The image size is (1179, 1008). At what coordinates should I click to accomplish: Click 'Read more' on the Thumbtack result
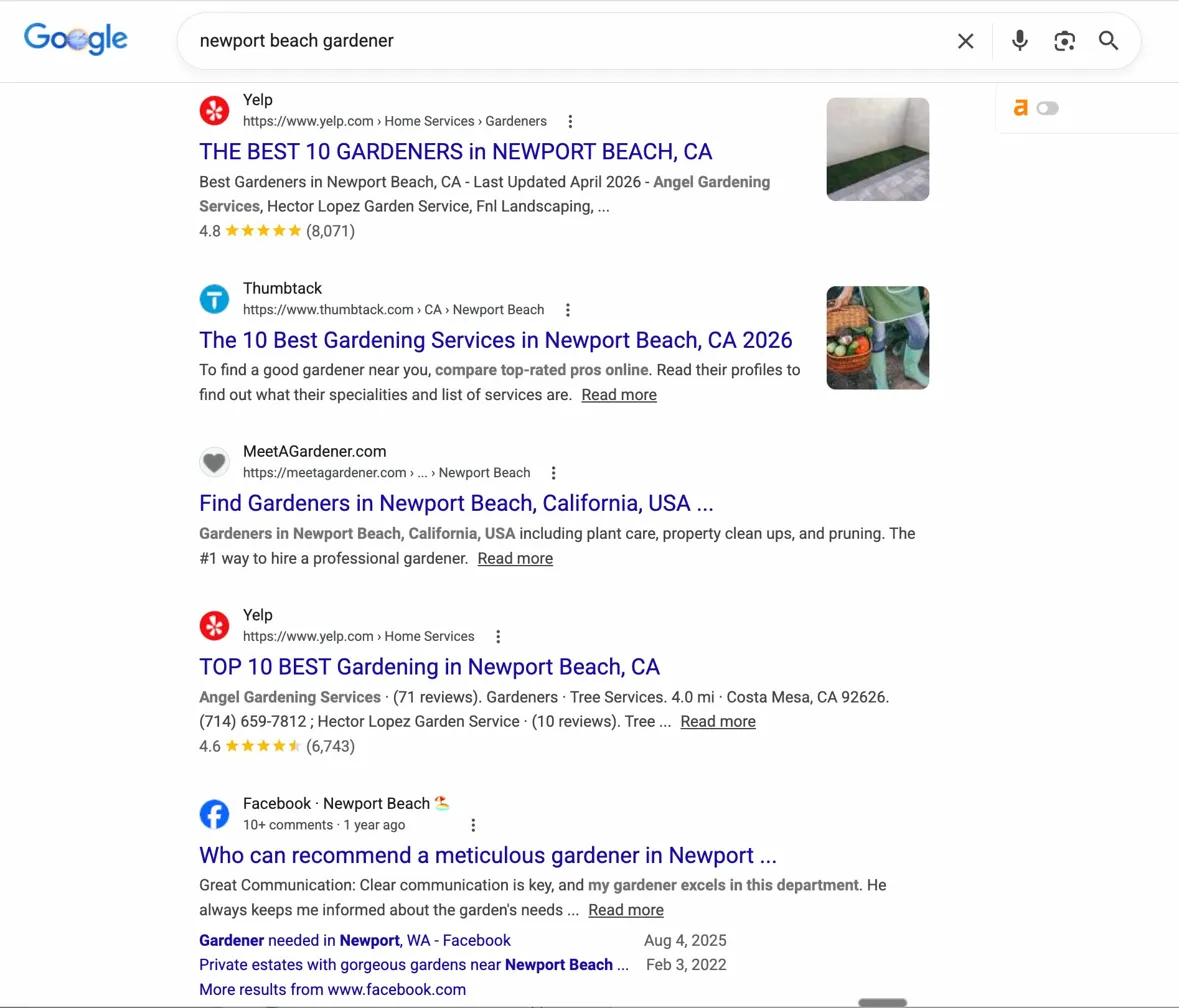[x=618, y=394]
